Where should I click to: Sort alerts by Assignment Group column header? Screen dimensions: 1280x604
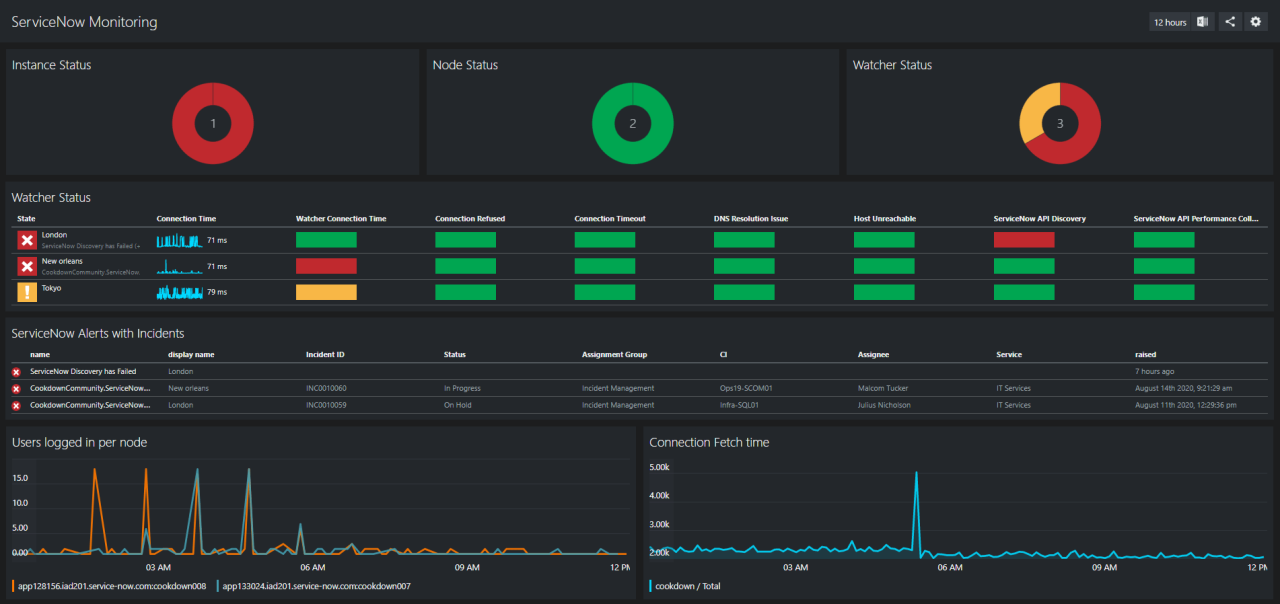coord(614,355)
